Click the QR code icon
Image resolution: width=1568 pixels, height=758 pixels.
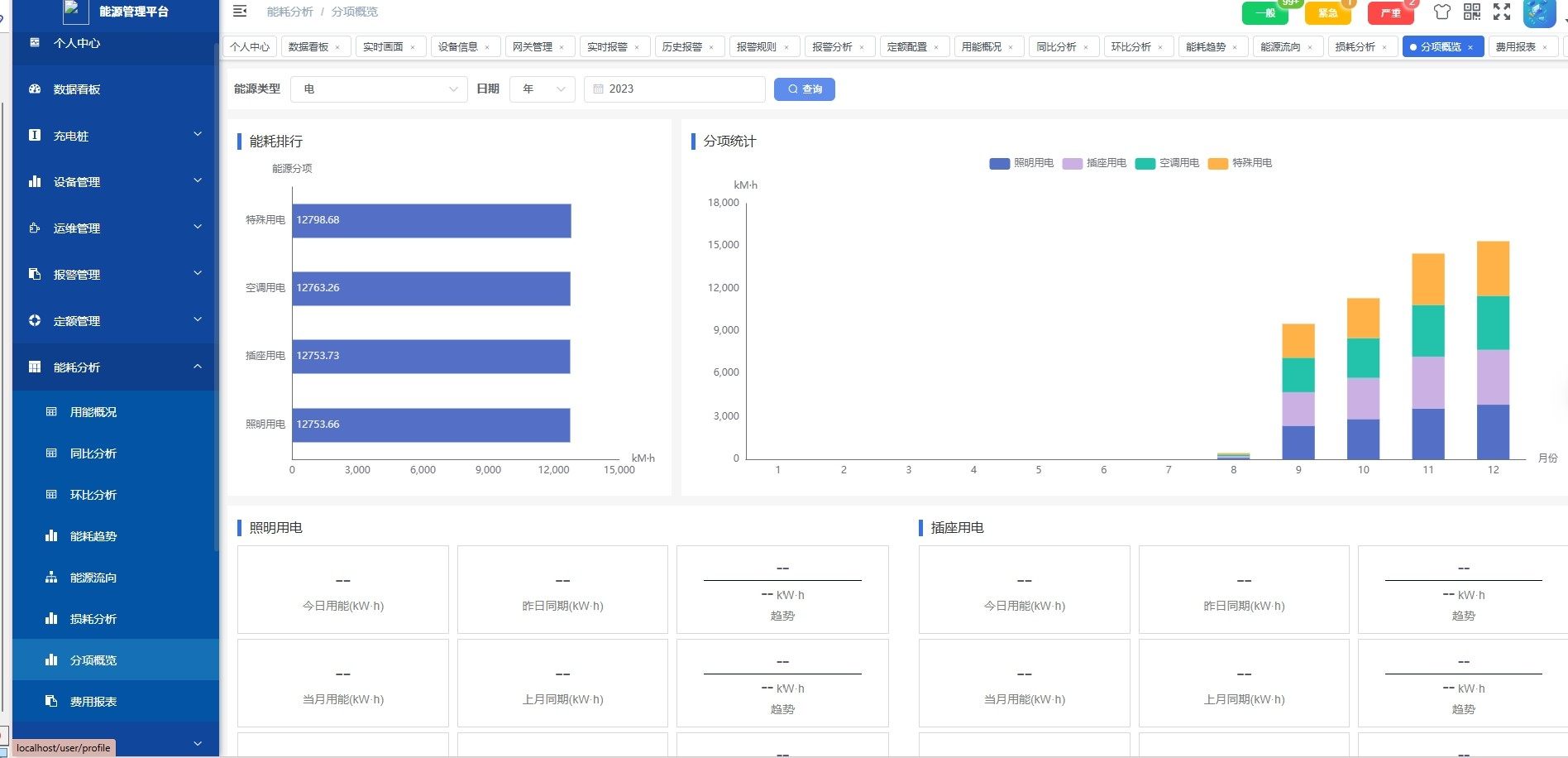click(1472, 12)
